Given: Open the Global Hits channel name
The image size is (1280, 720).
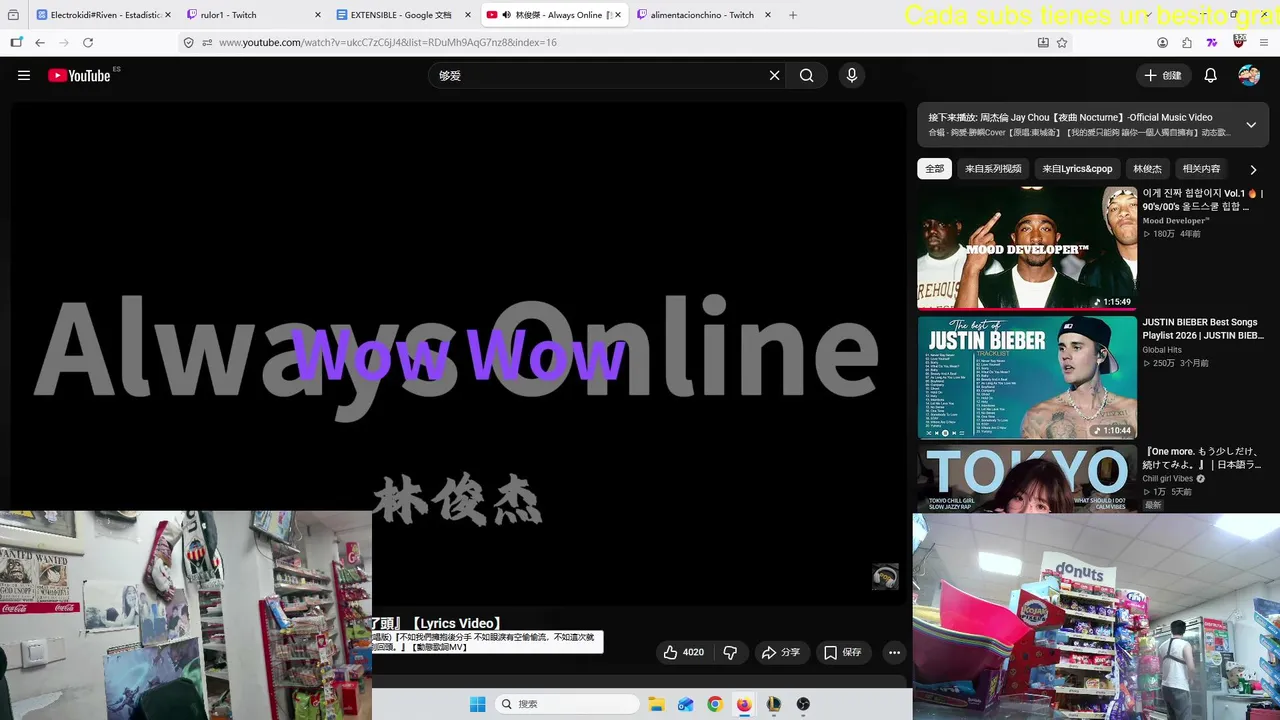Looking at the screenshot, I should click(x=1162, y=350).
